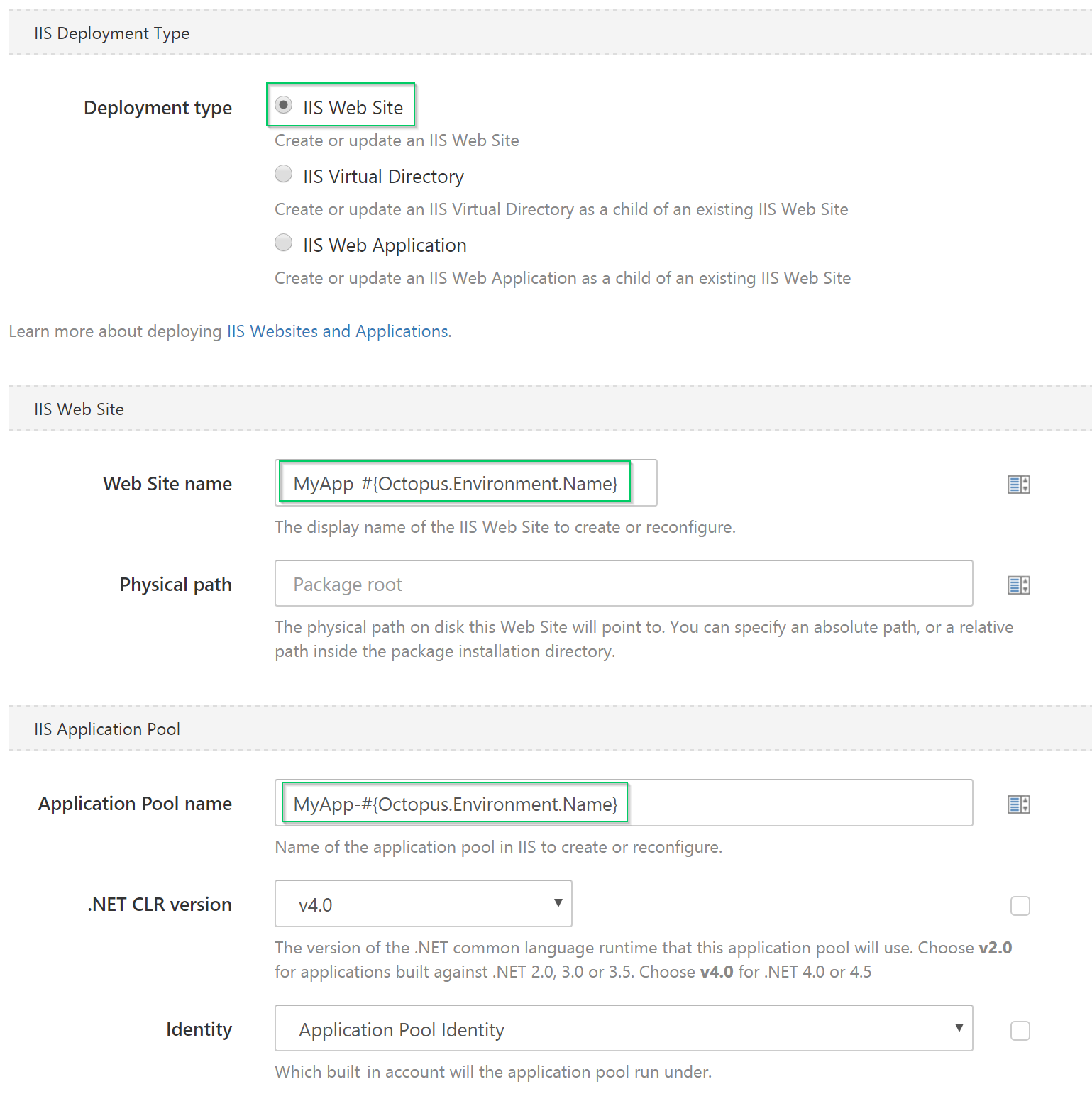This screenshot has width=1092, height=1106.
Task: Expand the Identity dropdown list
Action: [x=623, y=1029]
